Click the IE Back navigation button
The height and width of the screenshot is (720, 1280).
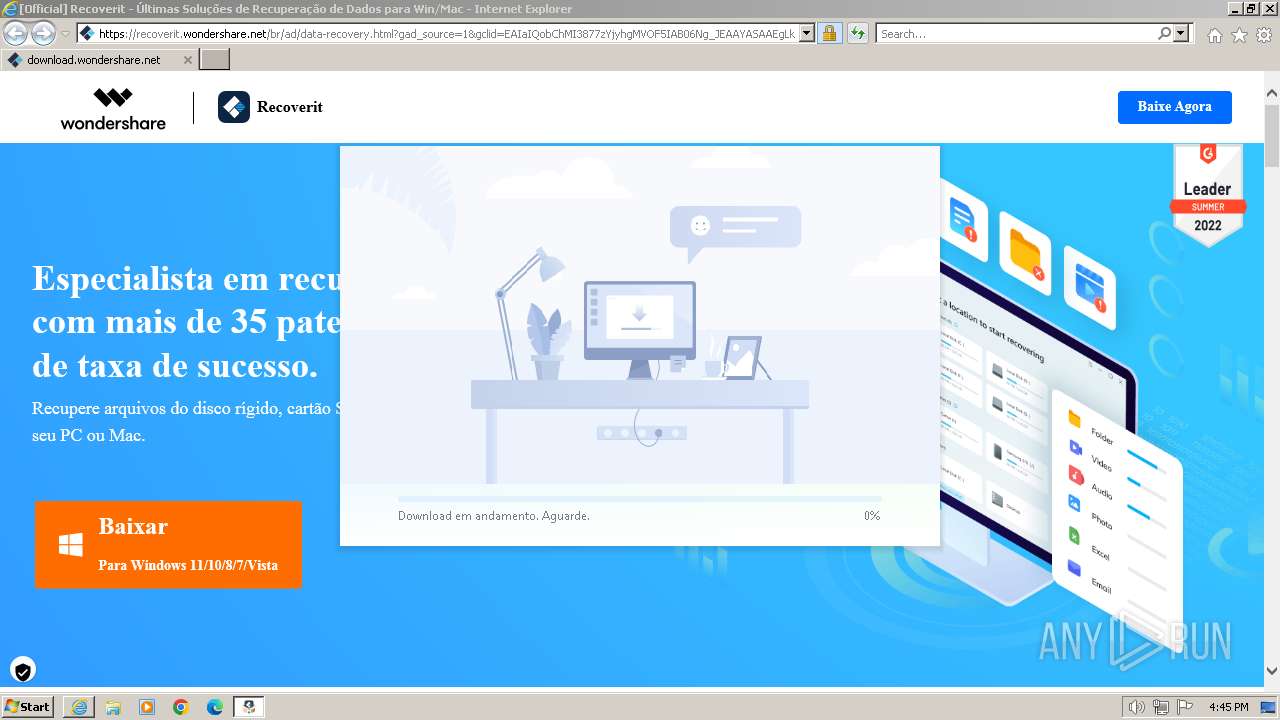[16, 33]
